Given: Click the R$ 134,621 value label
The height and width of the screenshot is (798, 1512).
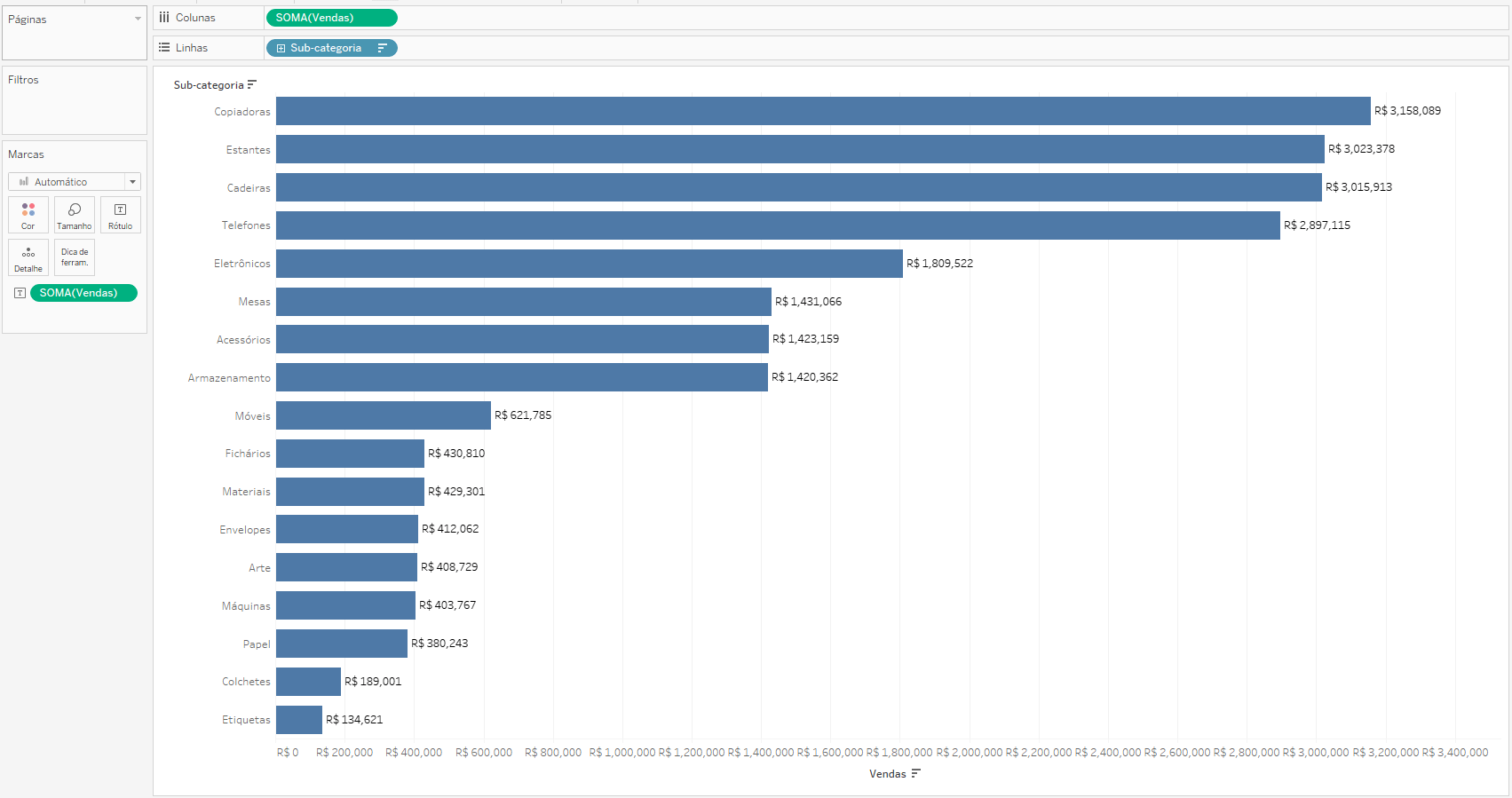Looking at the screenshot, I should tap(354, 720).
